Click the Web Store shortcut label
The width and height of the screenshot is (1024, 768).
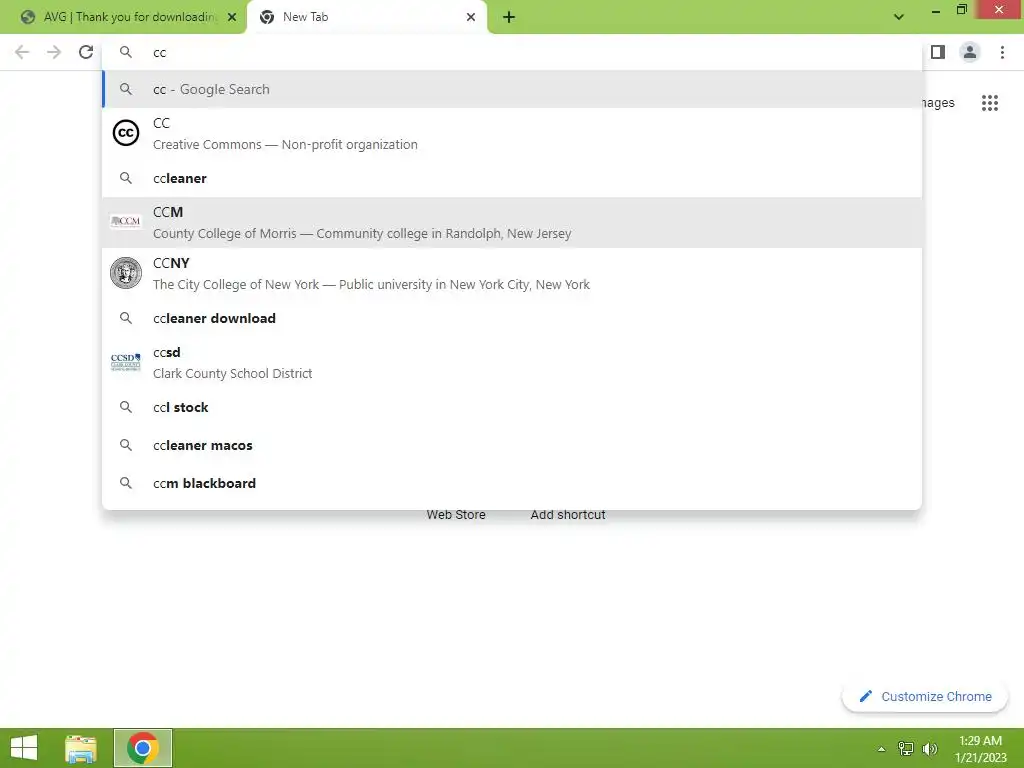coord(456,515)
